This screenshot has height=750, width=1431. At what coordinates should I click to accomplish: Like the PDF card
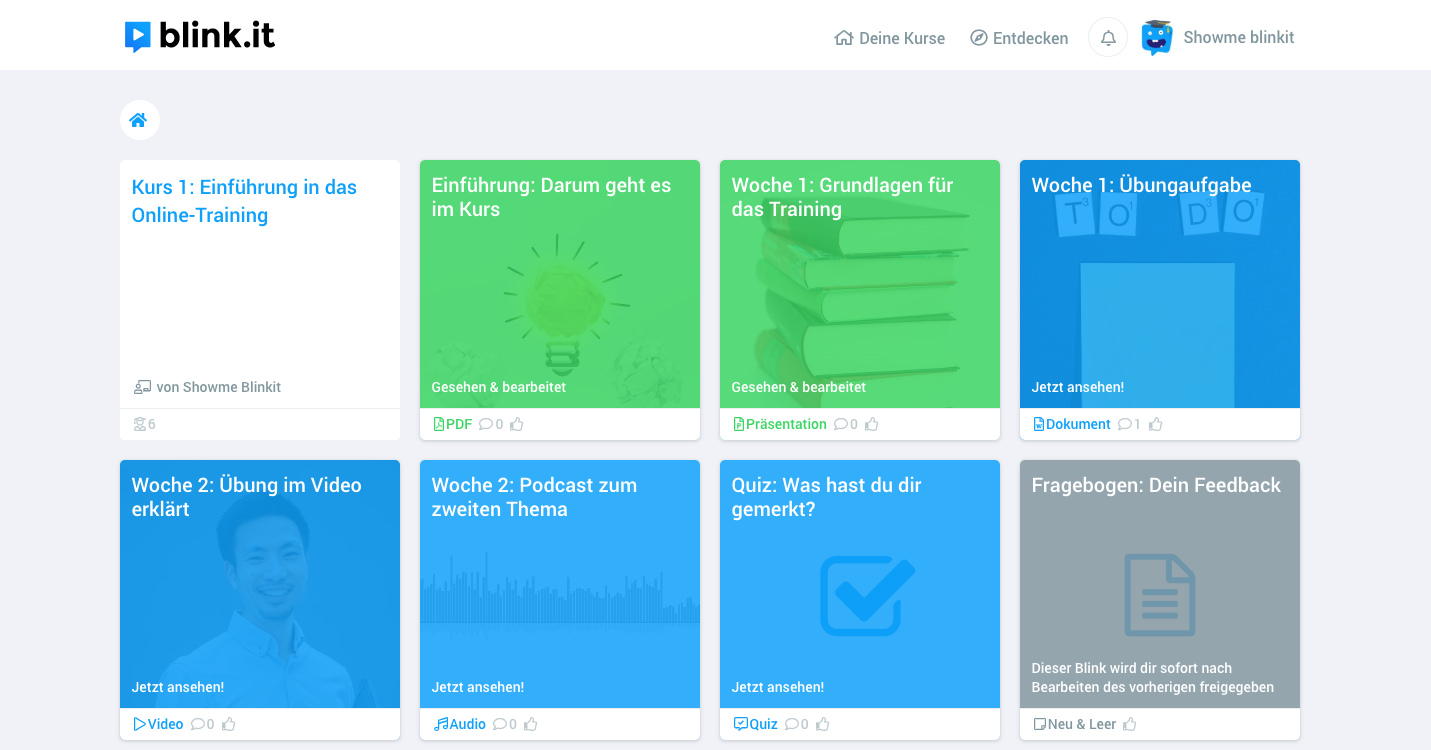coord(517,424)
